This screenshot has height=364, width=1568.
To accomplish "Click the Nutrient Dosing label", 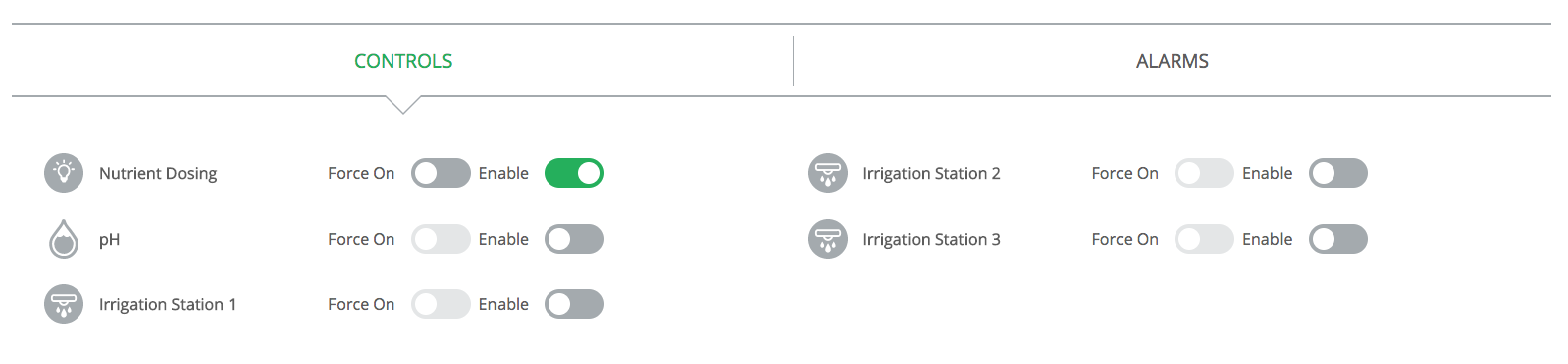I will (x=158, y=173).
